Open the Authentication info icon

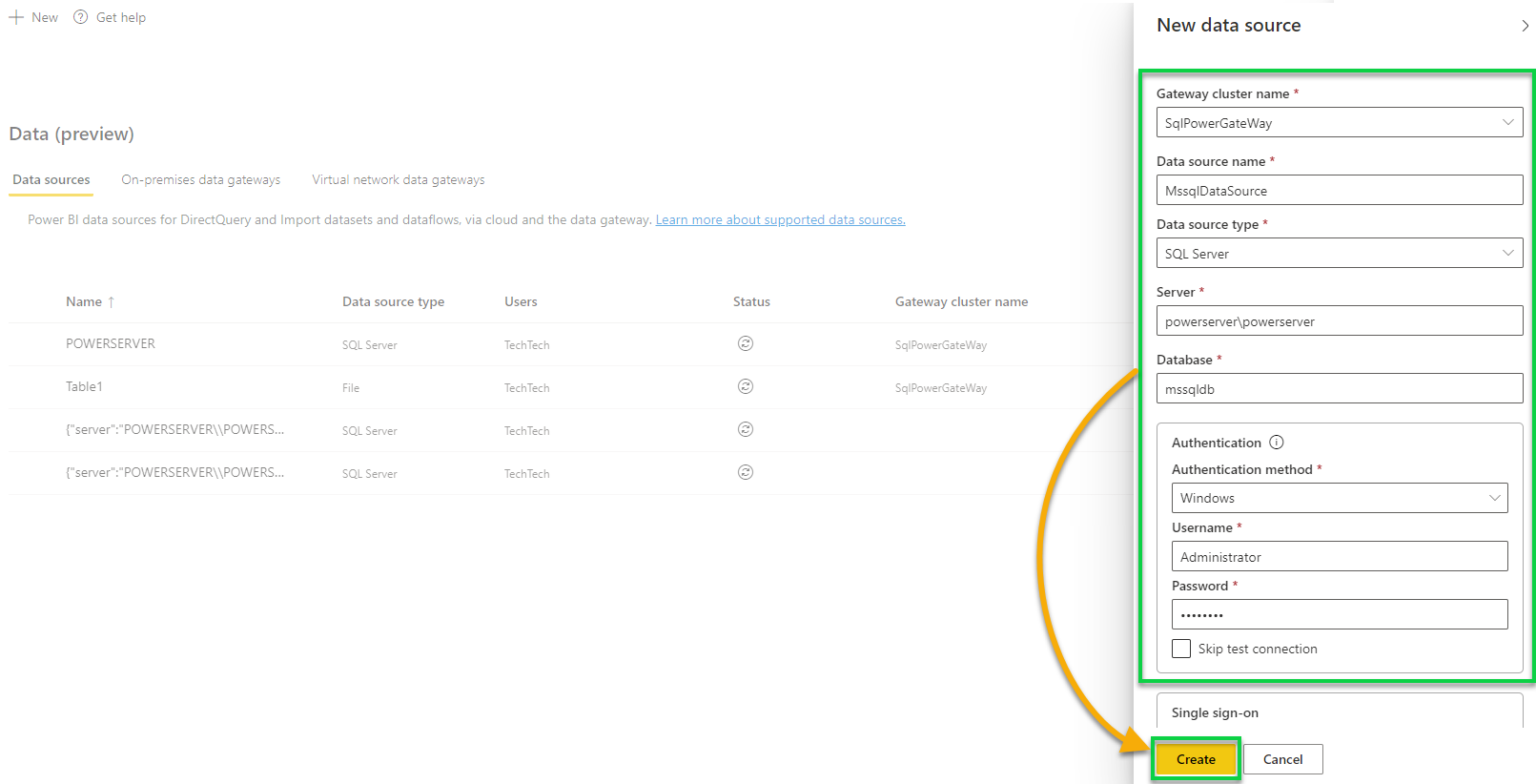(x=1275, y=442)
